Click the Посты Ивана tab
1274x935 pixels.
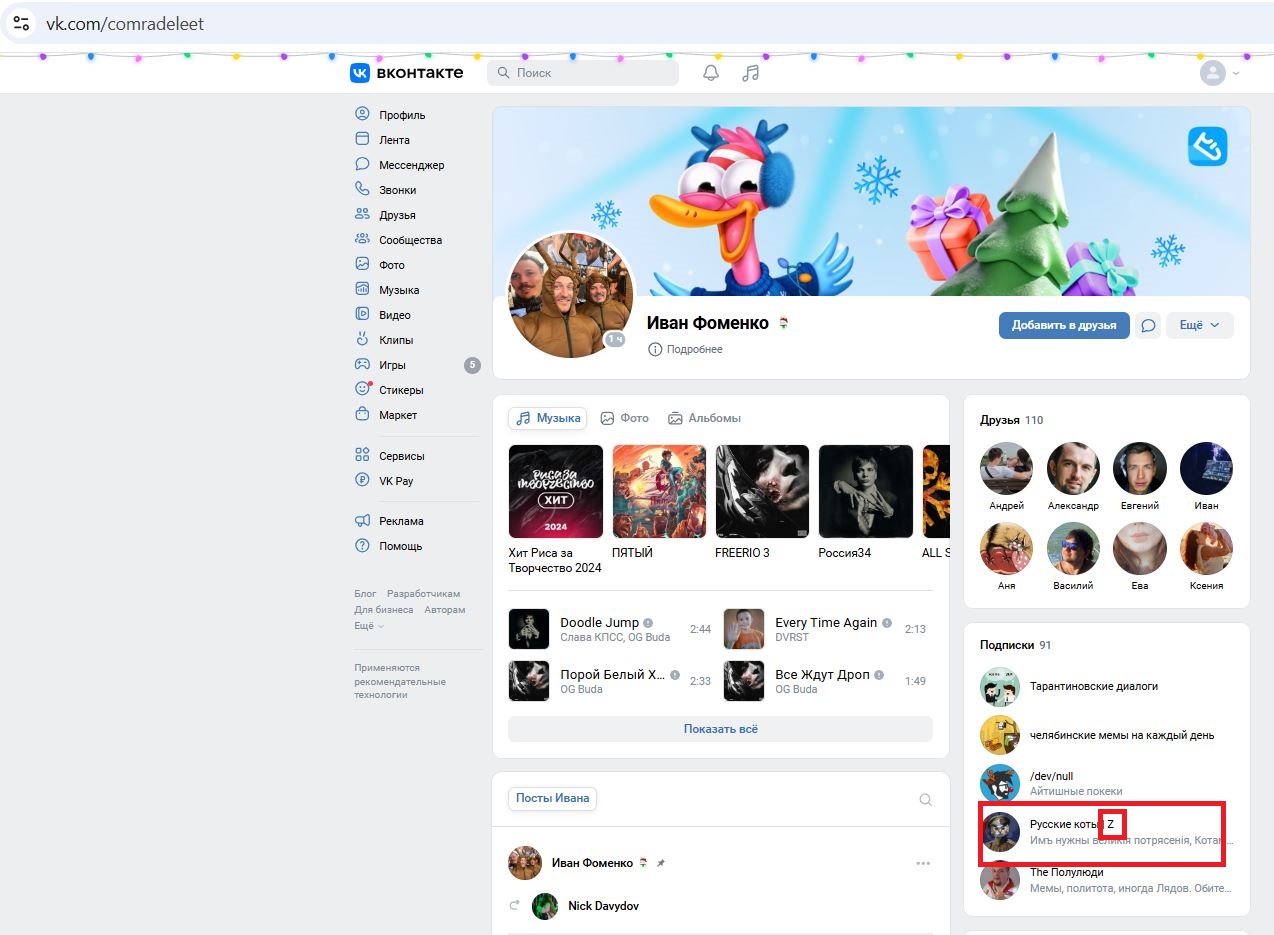(x=553, y=798)
